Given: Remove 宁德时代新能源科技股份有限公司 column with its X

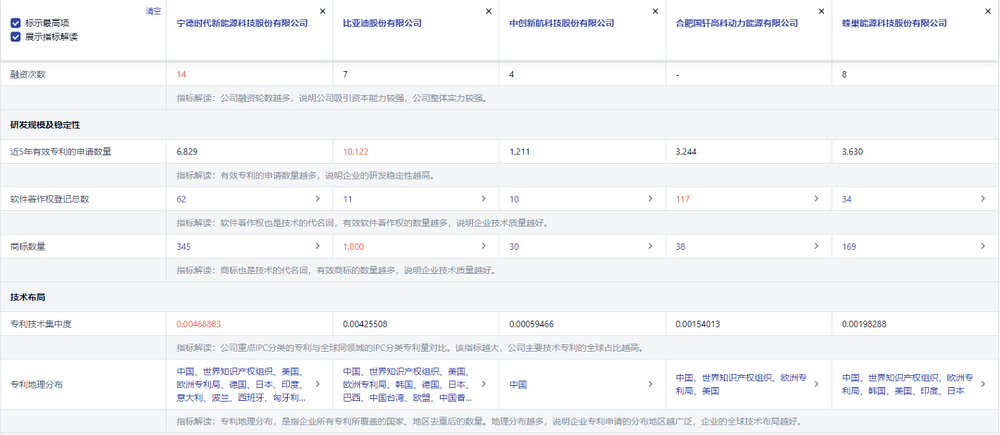Looking at the screenshot, I should coord(322,11).
